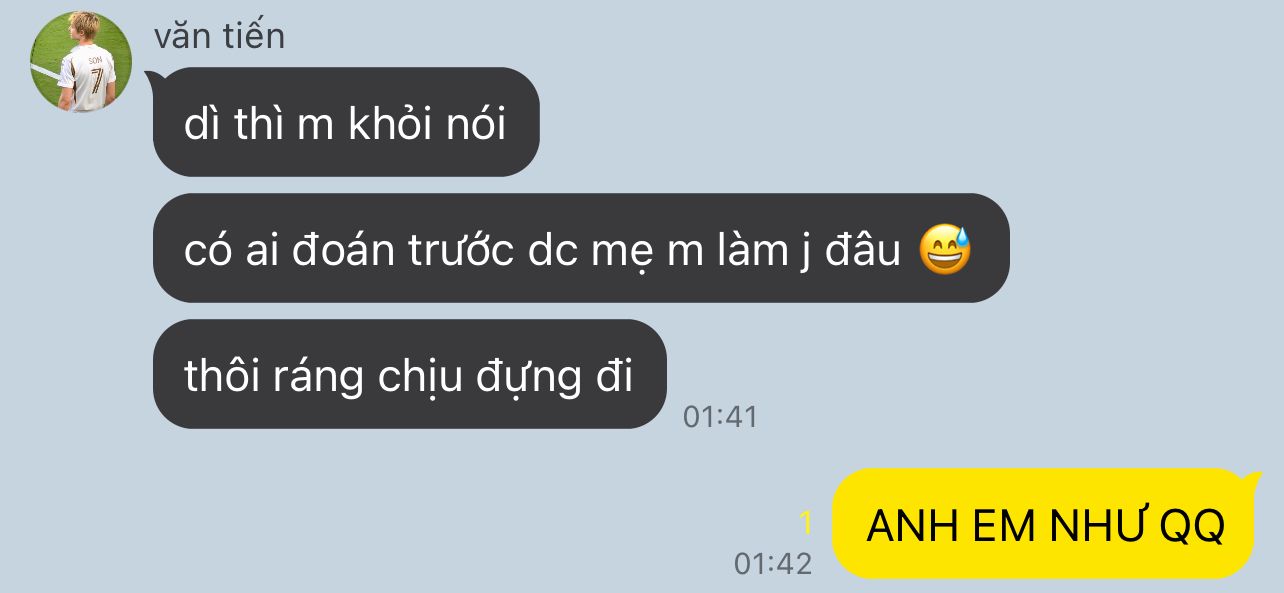Select the message 'thôi ráng chịu đựng đi'
The width and height of the screenshot is (1284, 593).
pos(409,374)
